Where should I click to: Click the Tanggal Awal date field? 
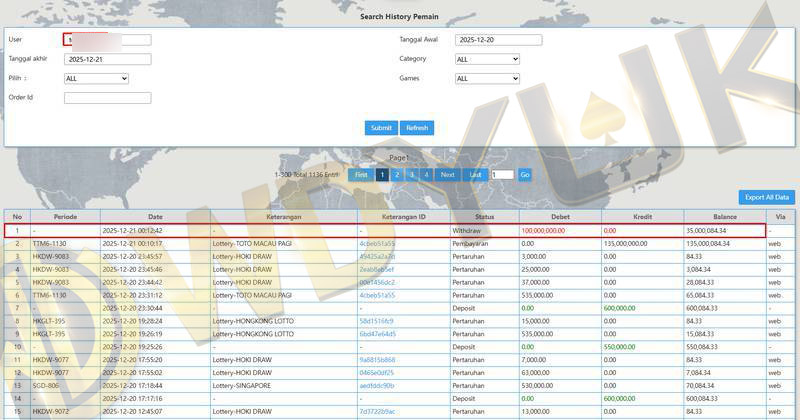[x=498, y=40]
